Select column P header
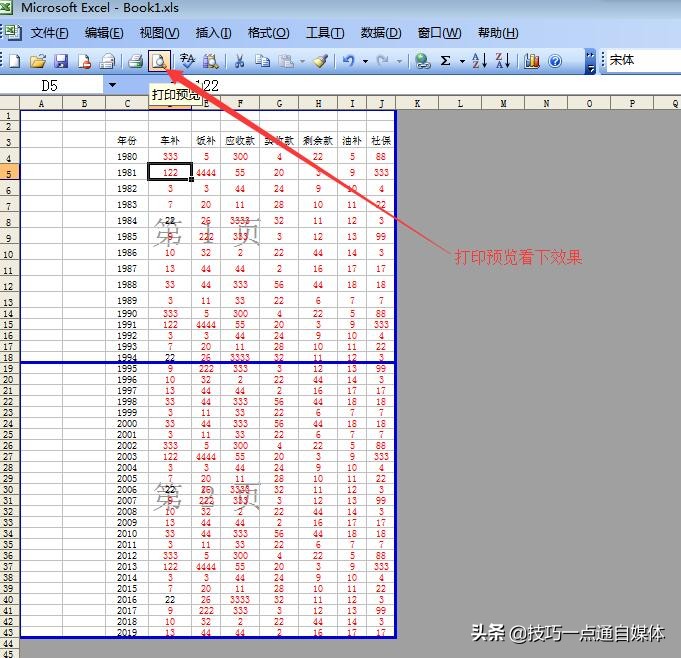Image resolution: width=681 pixels, height=658 pixels. point(632,103)
